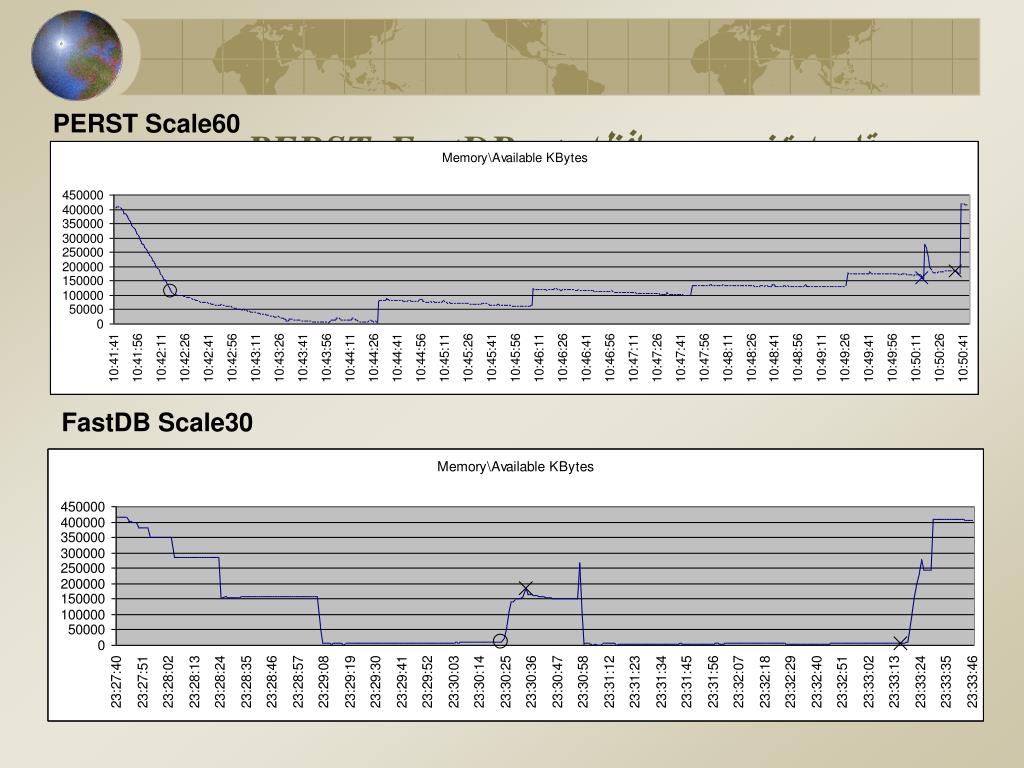Click the 23:32:40 time label
This screenshot has height=768, width=1024.
coord(816,682)
